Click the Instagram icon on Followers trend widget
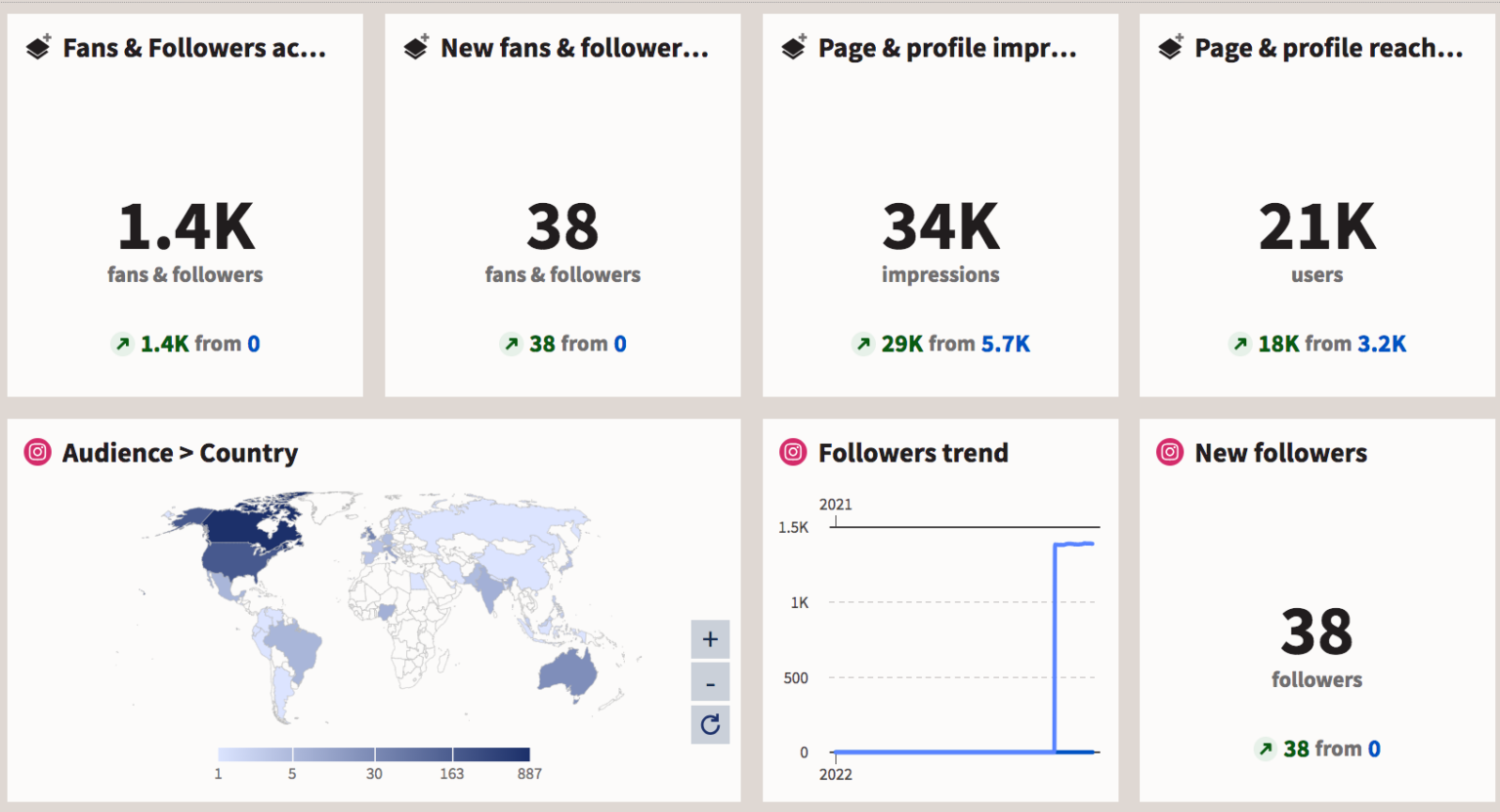This screenshot has width=1500, height=812. pos(793,452)
